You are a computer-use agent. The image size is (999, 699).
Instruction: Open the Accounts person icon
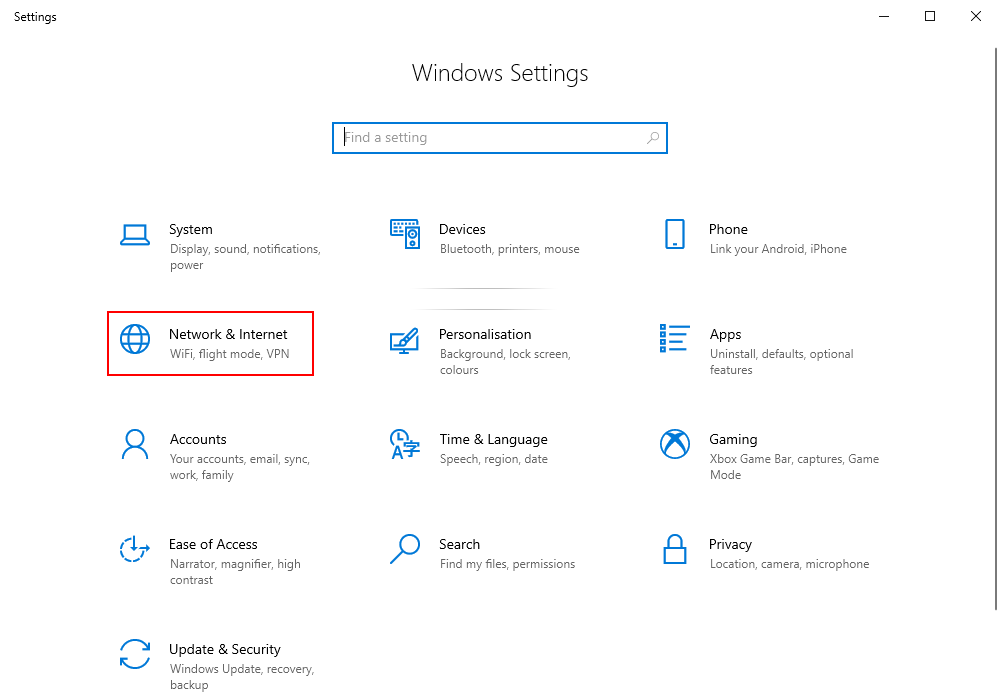(x=135, y=444)
